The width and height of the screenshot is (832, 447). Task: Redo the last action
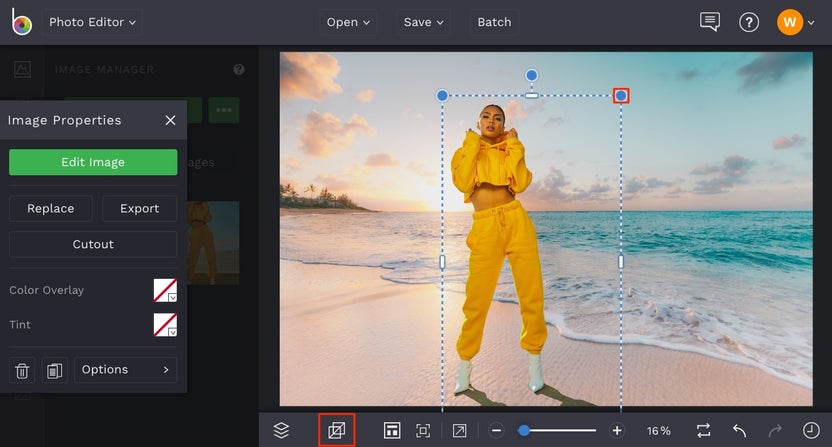775,431
